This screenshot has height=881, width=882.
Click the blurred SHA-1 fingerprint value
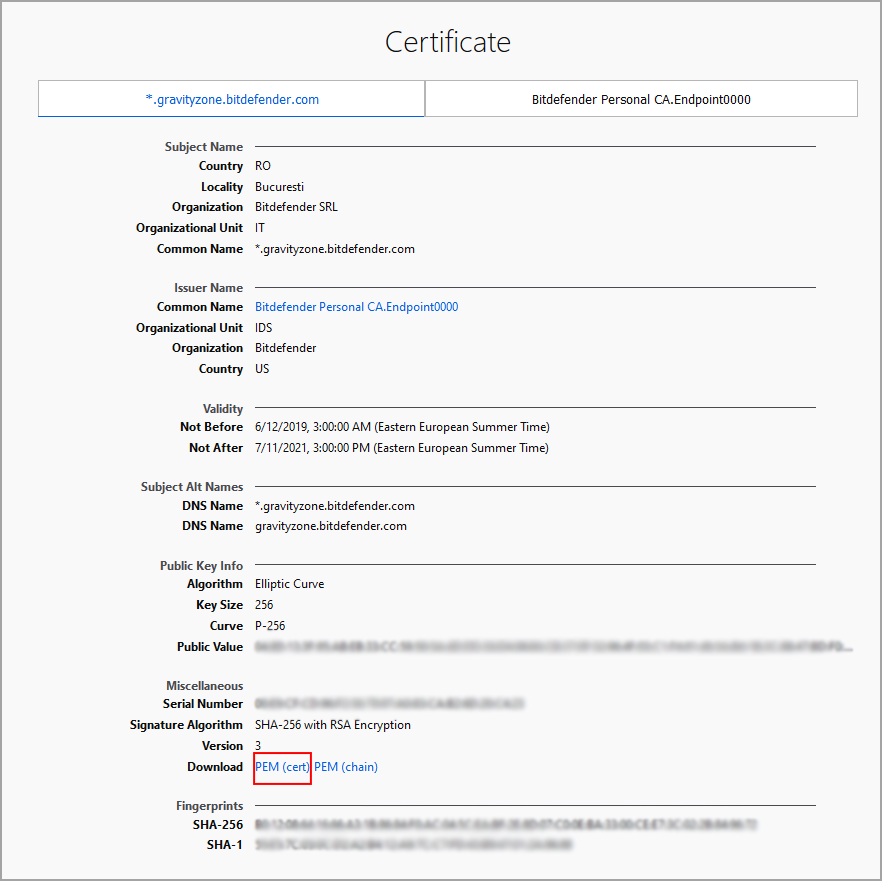tap(413, 844)
